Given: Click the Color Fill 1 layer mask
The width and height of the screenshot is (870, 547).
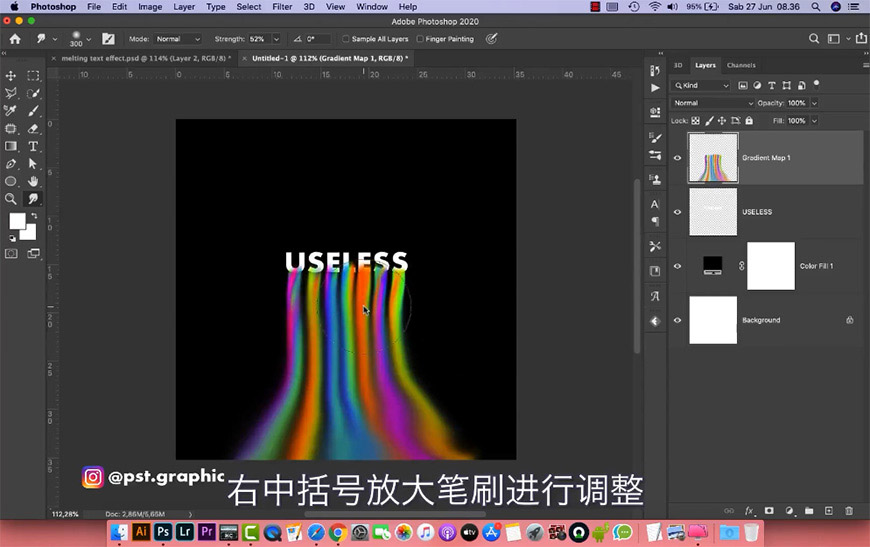Looking at the screenshot, I should (x=771, y=266).
